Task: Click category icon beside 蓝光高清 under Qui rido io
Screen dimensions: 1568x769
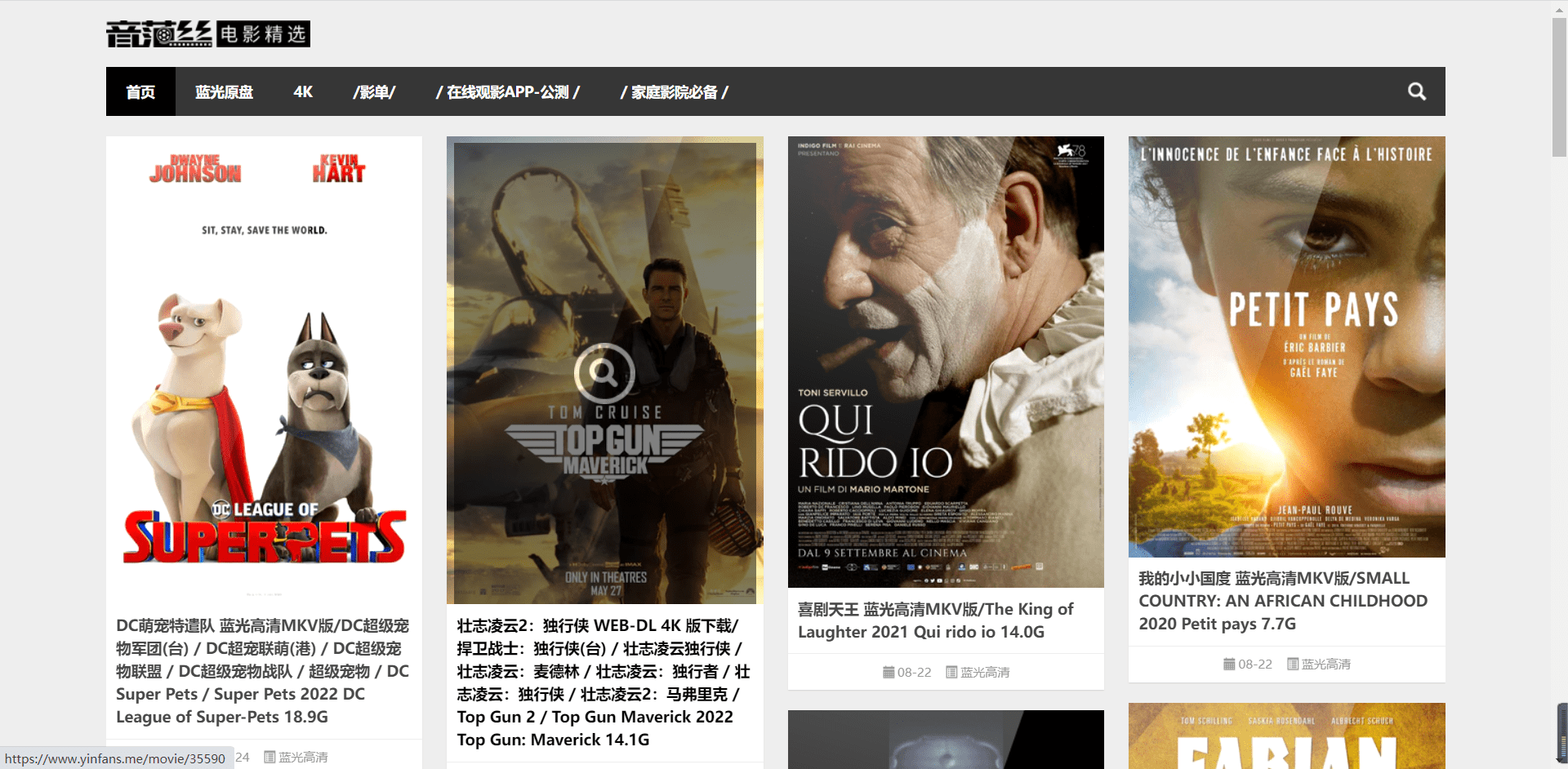Action: coord(951,672)
